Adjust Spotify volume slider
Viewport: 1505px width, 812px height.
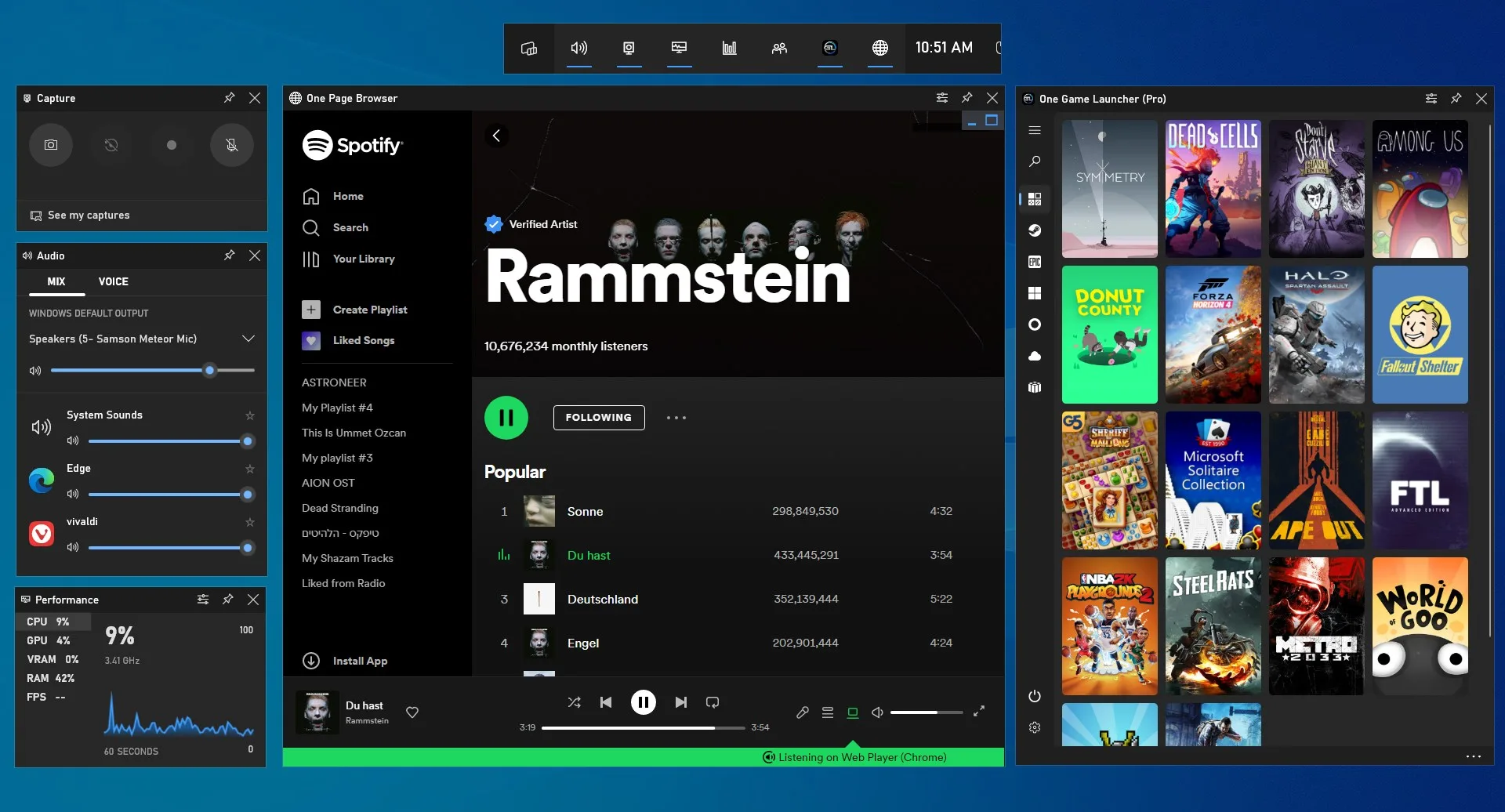(x=927, y=712)
